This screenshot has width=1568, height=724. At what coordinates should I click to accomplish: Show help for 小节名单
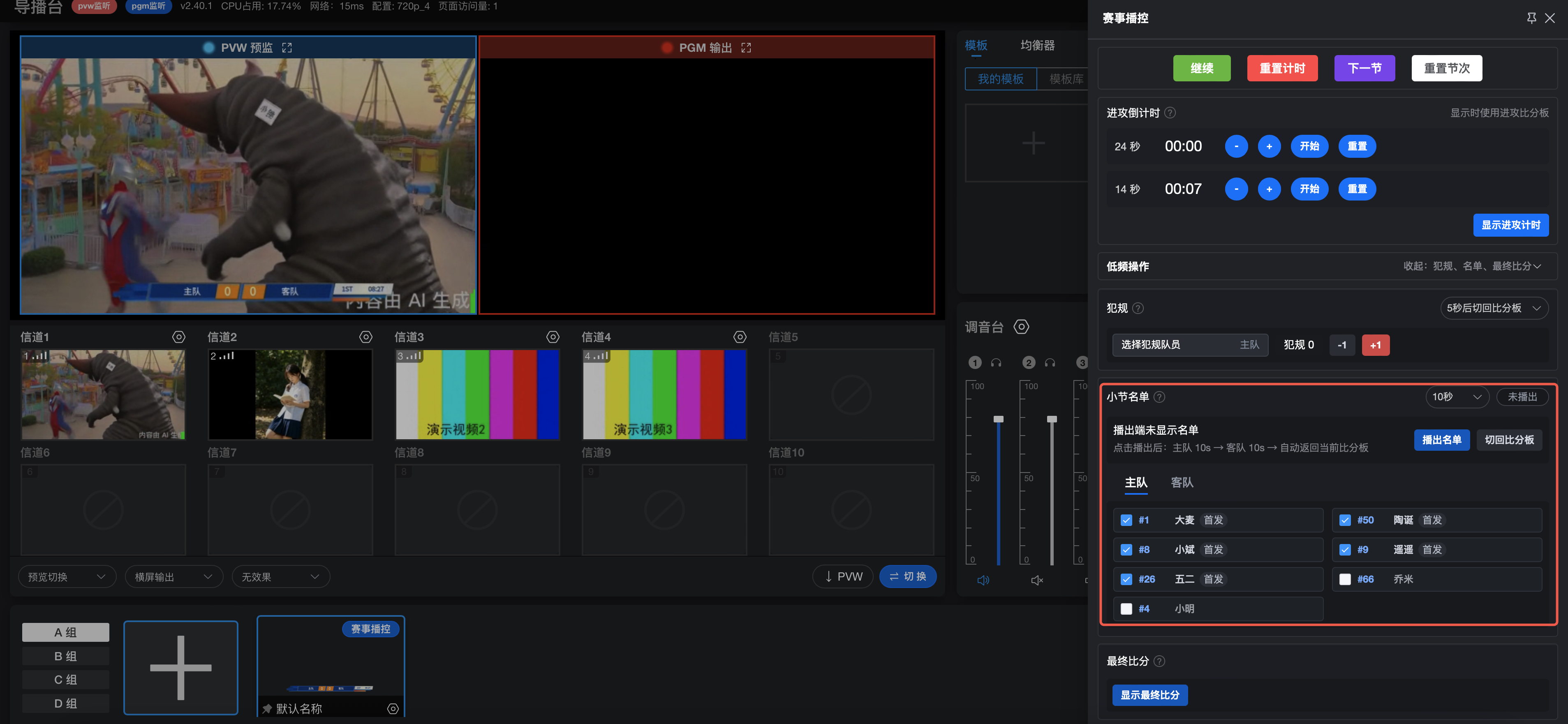coord(1160,397)
